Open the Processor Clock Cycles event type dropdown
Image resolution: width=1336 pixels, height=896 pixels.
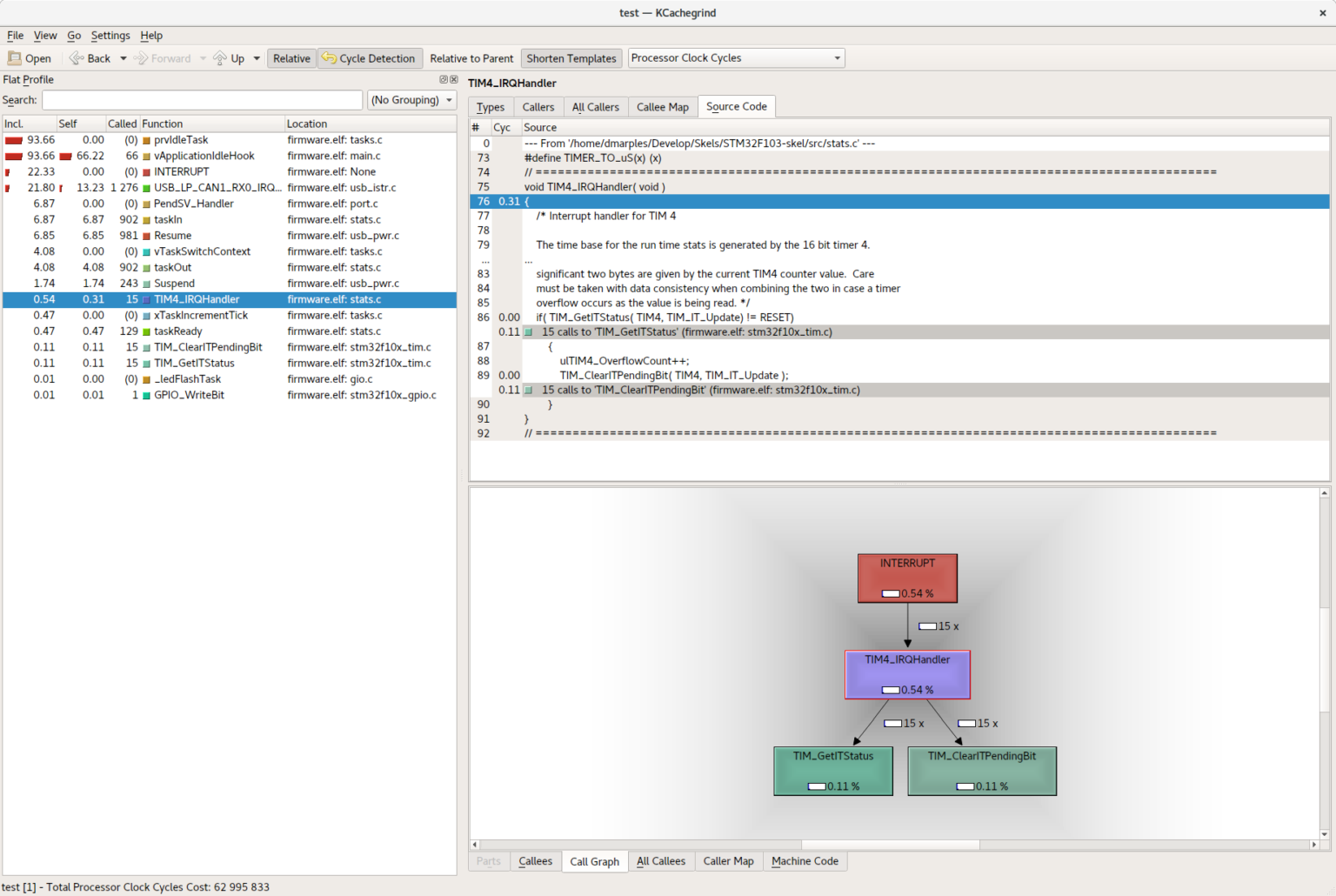(x=835, y=57)
